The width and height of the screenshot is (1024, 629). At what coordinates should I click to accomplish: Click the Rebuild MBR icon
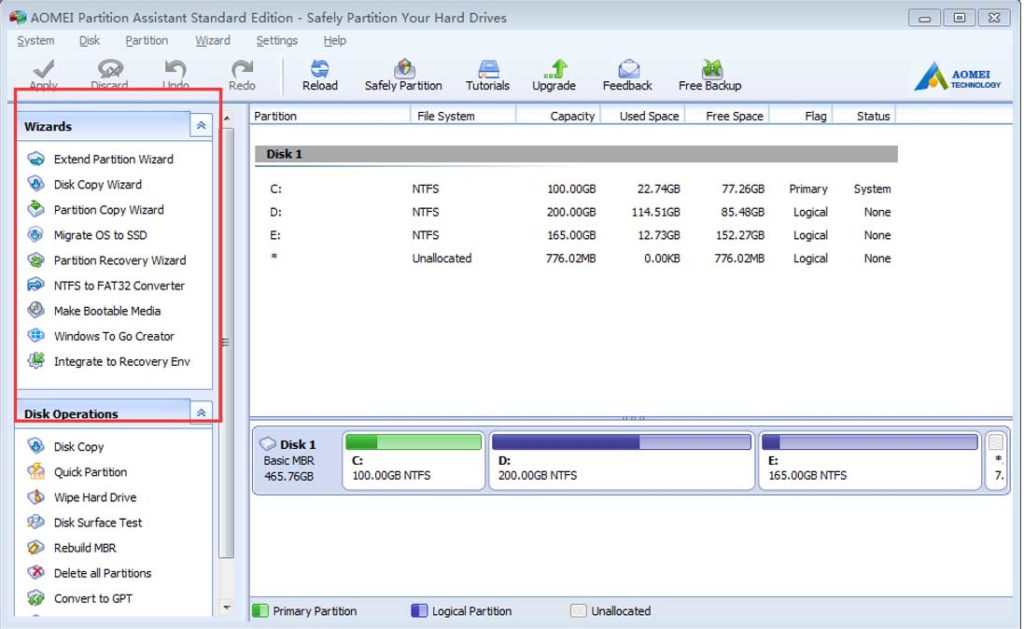click(x=36, y=547)
